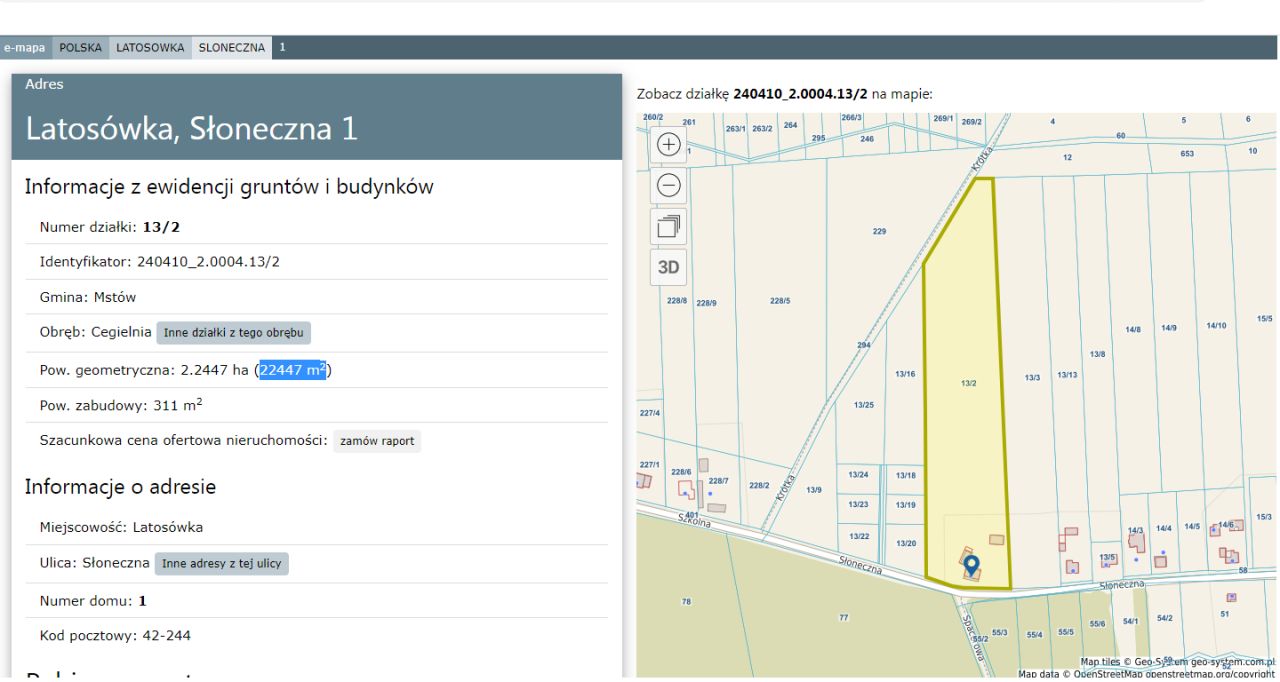Go to POLSKA breadcrumb level
This screenshot has height=682, width=1280.
[x=81, y=48]
